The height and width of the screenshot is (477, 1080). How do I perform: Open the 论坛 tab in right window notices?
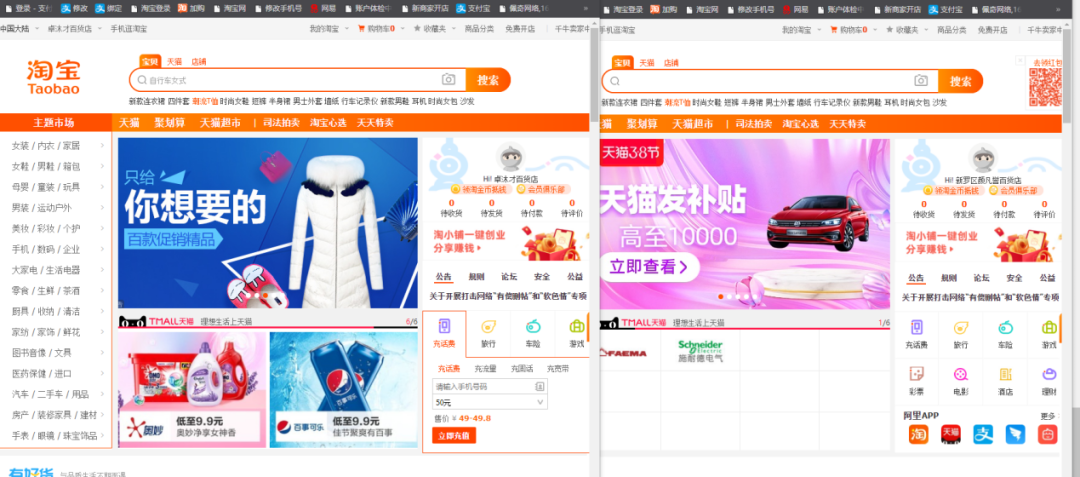click(x=982, y=278)
